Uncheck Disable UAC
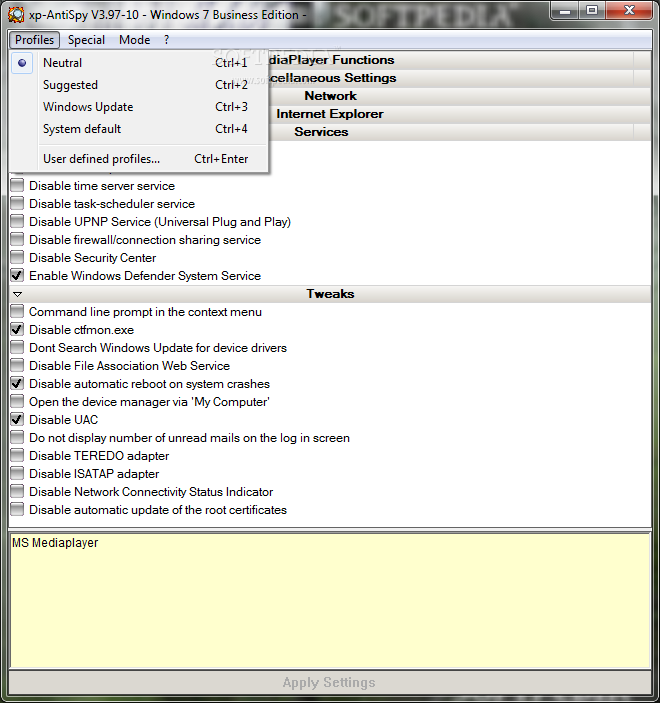The image size is (660, 703). point(17,419)
